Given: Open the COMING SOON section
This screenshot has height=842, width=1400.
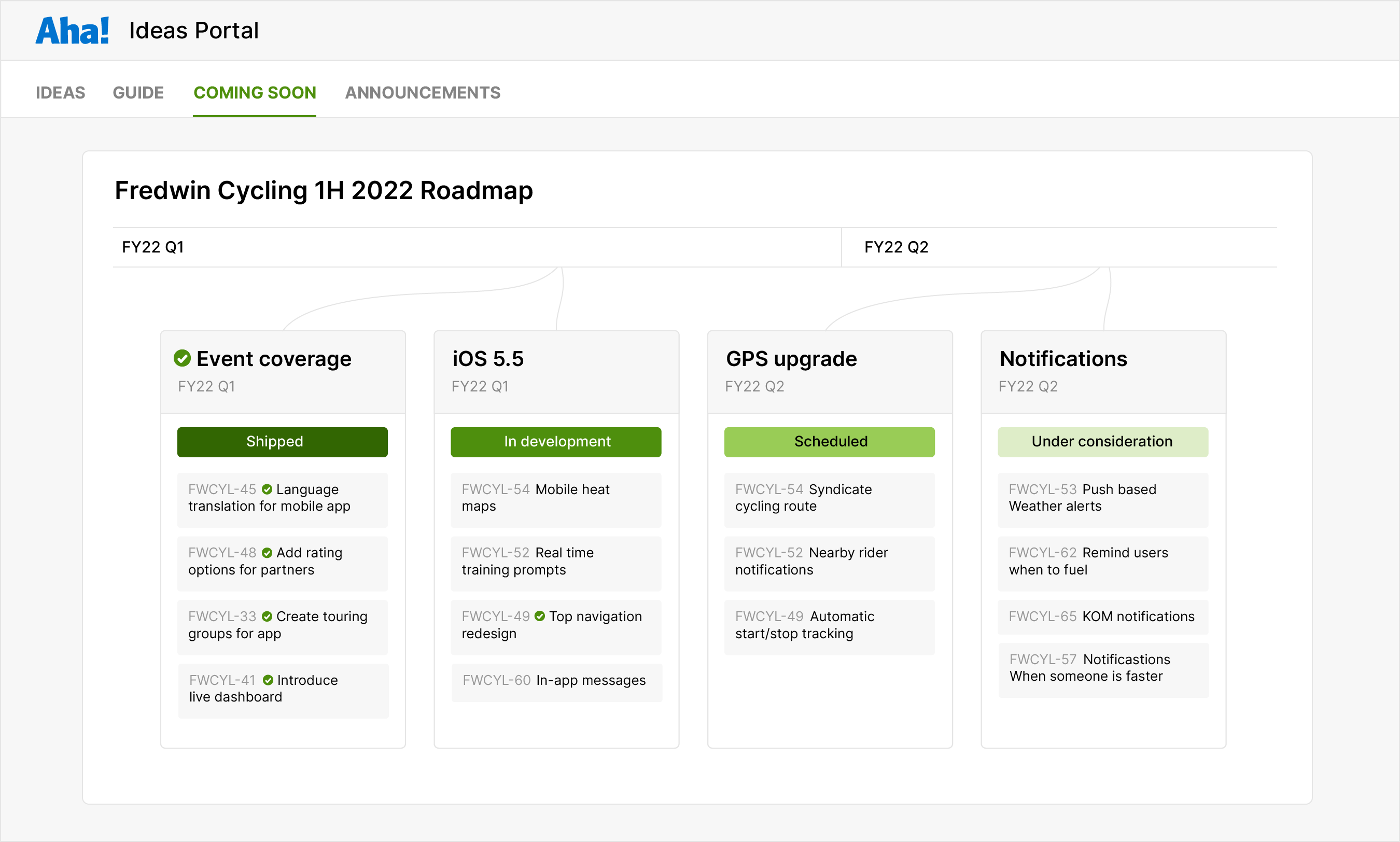Looking at the screenshot, I should (x=255, y=92).
